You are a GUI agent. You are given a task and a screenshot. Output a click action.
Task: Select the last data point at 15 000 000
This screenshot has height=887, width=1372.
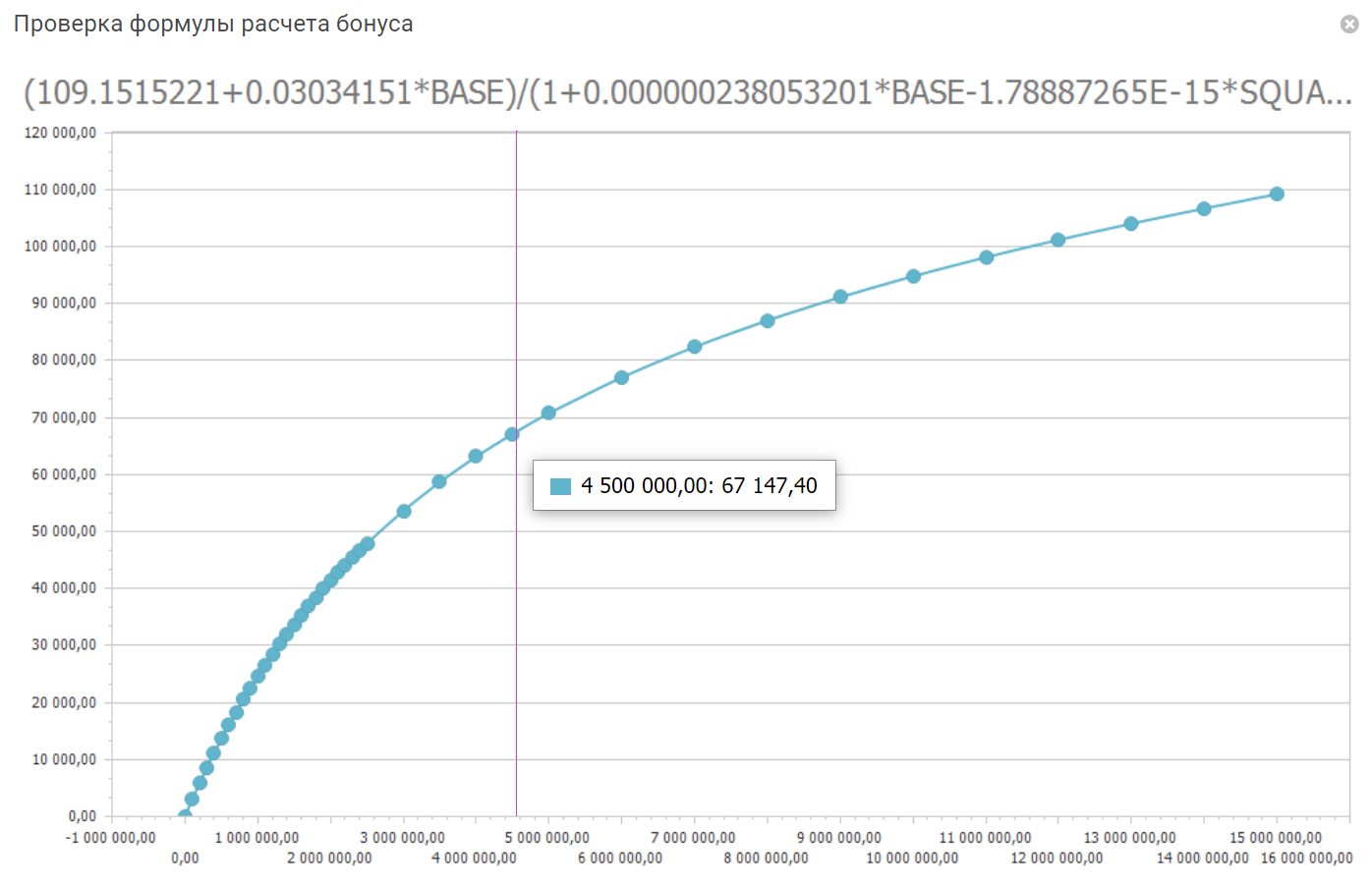tap(1277, 194)
